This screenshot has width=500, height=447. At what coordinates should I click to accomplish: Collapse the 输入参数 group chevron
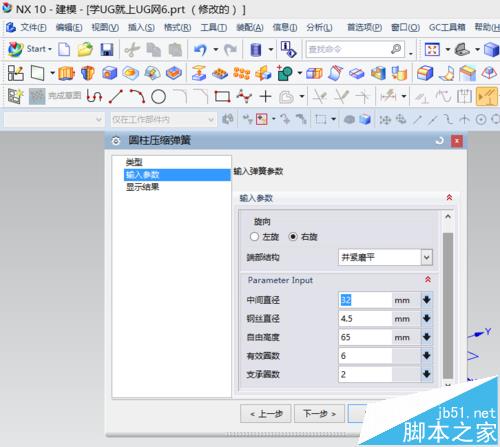tap(449, 198)
